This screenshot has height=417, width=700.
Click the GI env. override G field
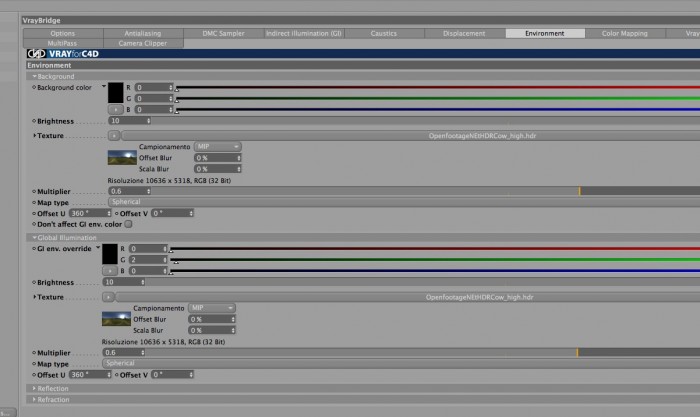pyautogui.click(x=148, y=260)
